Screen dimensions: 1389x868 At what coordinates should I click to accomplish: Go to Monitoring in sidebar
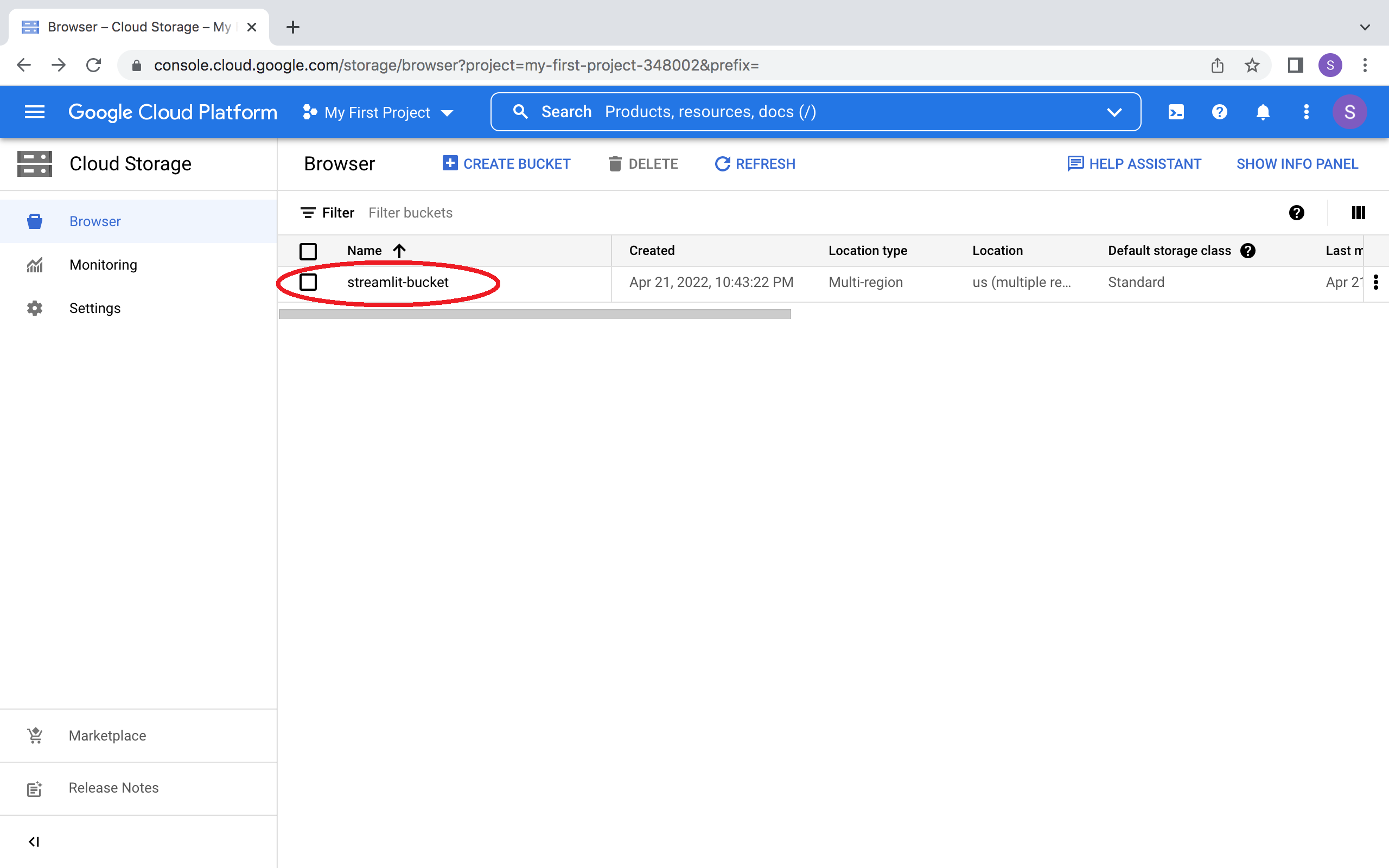tap(103, 265)
